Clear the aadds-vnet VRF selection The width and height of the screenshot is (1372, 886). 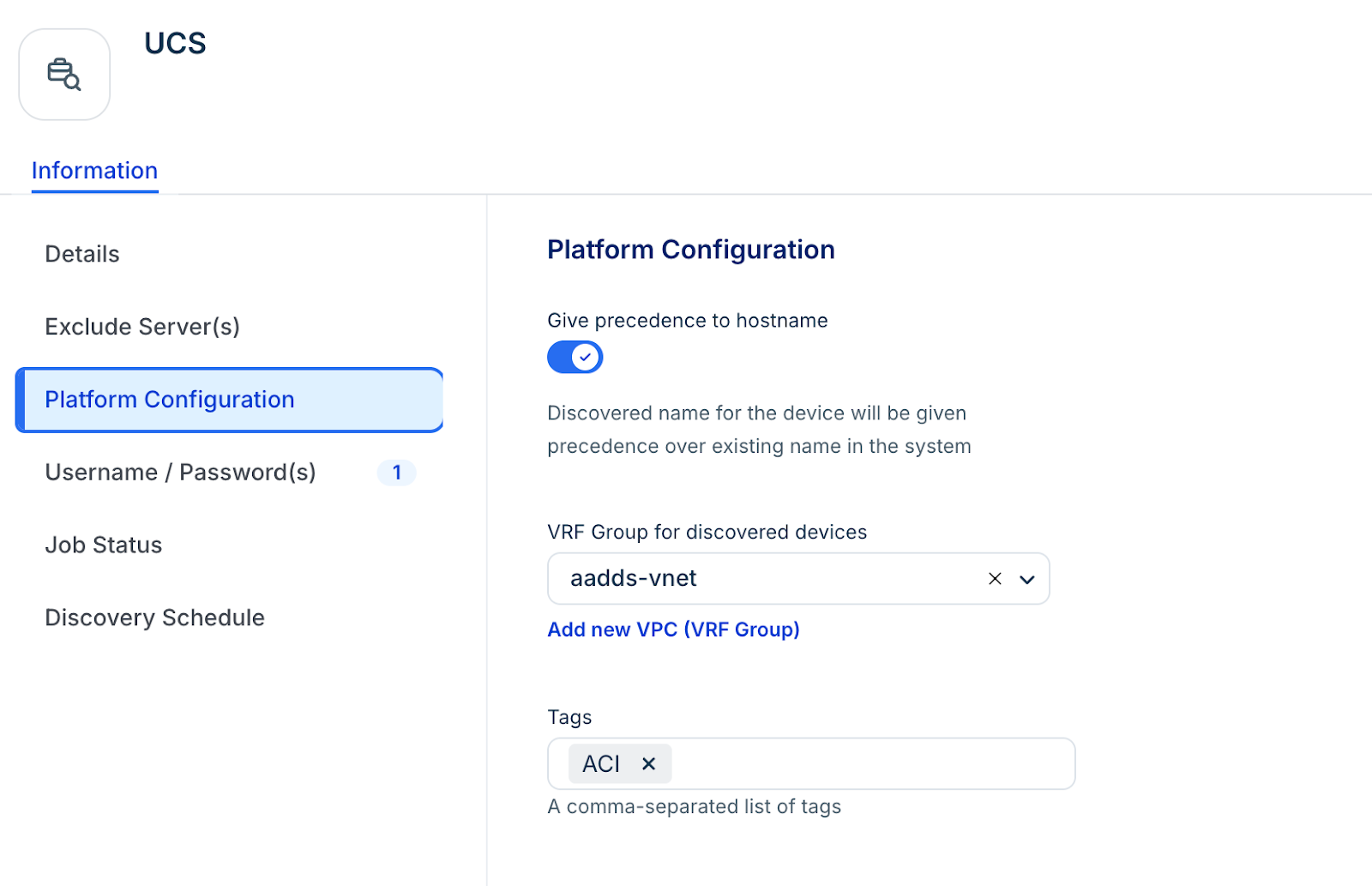(x=995, y=579)
